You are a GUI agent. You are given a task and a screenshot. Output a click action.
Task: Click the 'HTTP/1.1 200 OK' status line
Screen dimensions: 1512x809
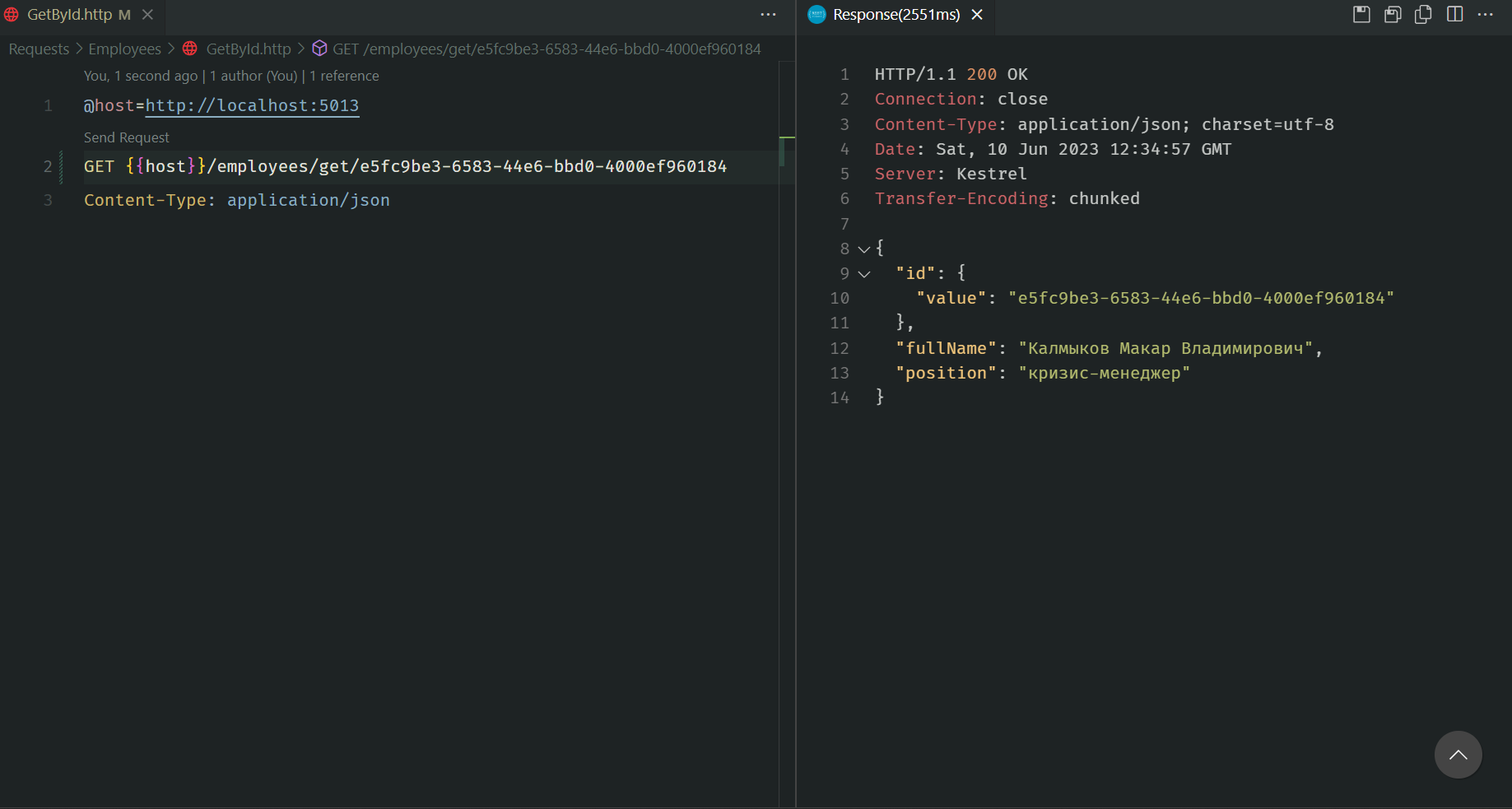[x=951, y=74]
